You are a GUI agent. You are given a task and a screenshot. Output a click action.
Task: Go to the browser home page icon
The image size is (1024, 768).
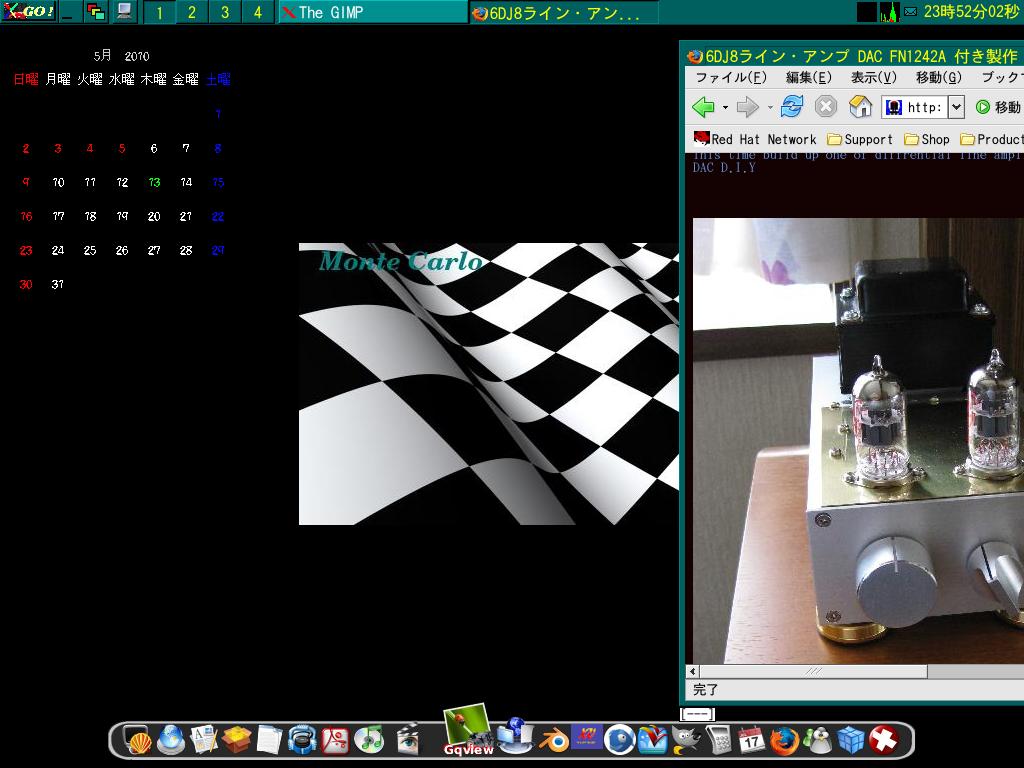pos(860,107)
